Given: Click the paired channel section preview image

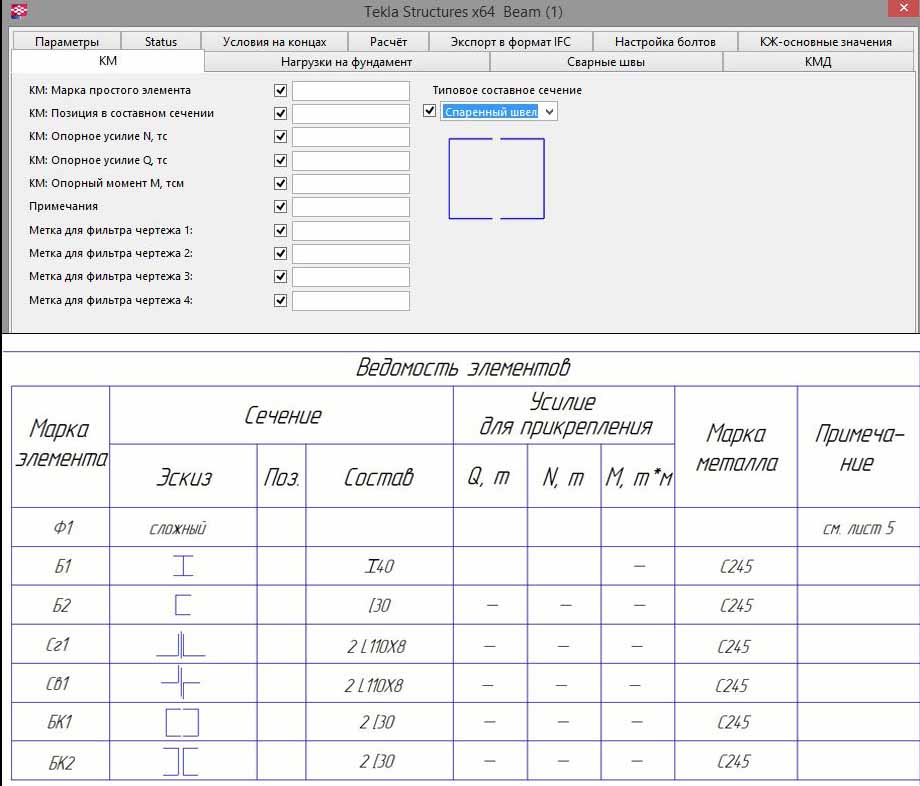Looking at the screenshot, I should click(496, 178).
